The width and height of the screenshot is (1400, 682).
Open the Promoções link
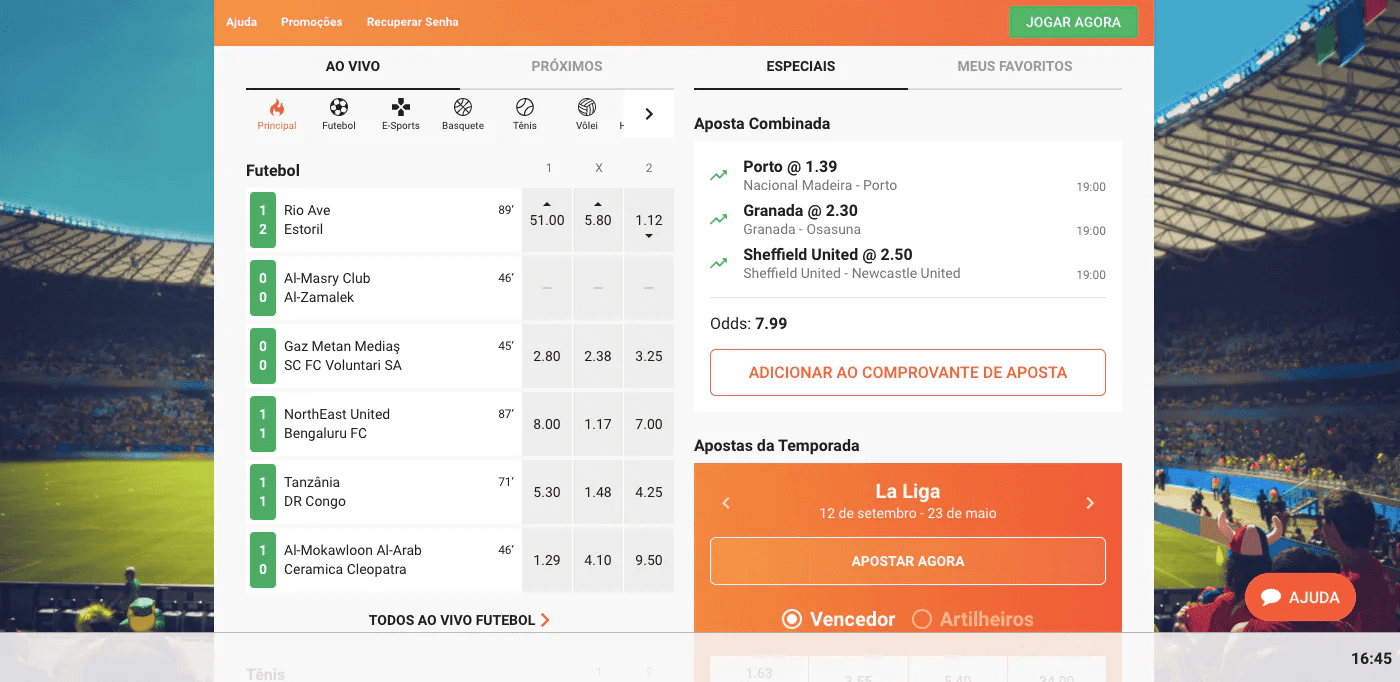311,22
